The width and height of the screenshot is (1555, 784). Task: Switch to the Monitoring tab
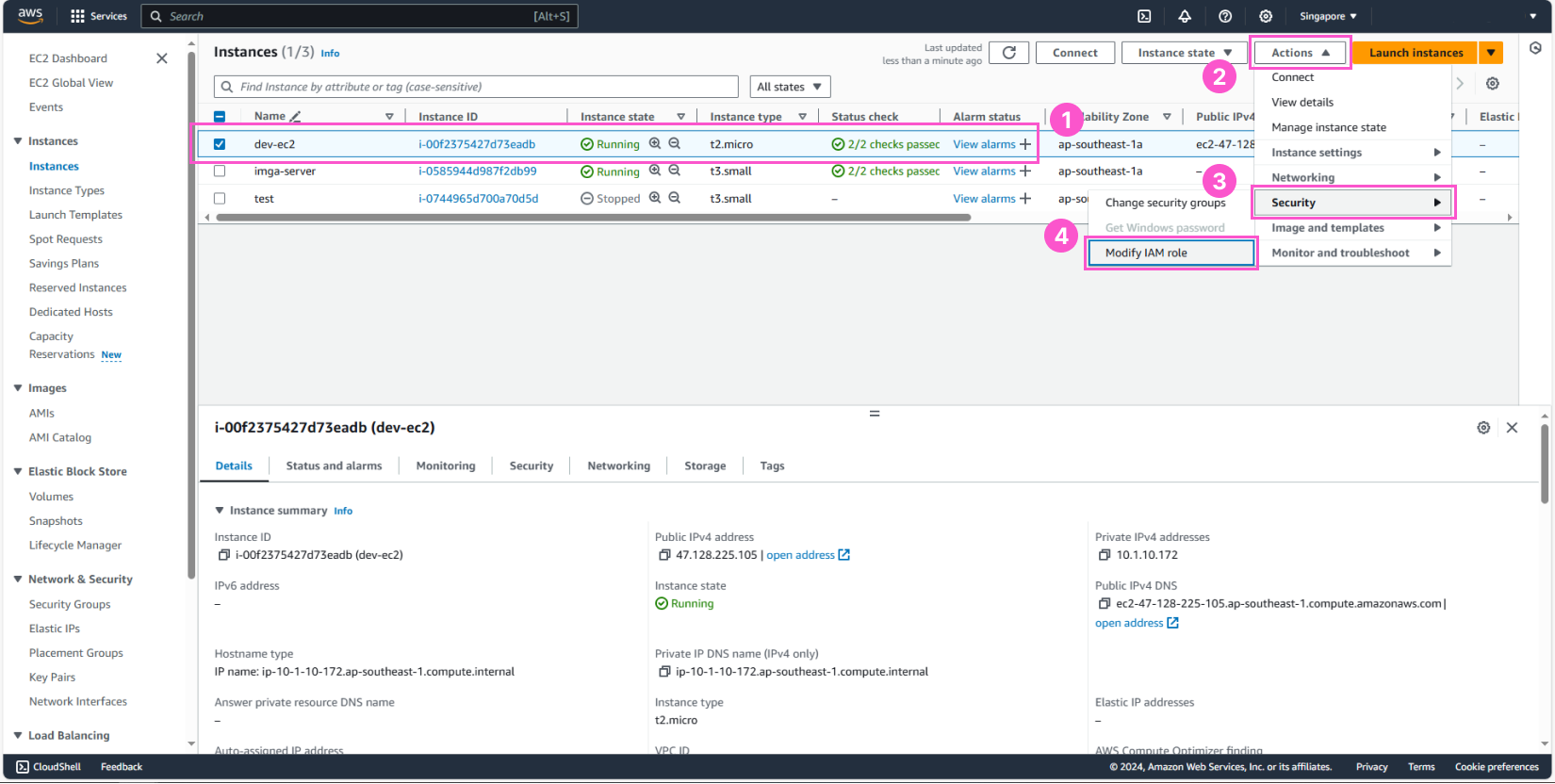[446, 466]
